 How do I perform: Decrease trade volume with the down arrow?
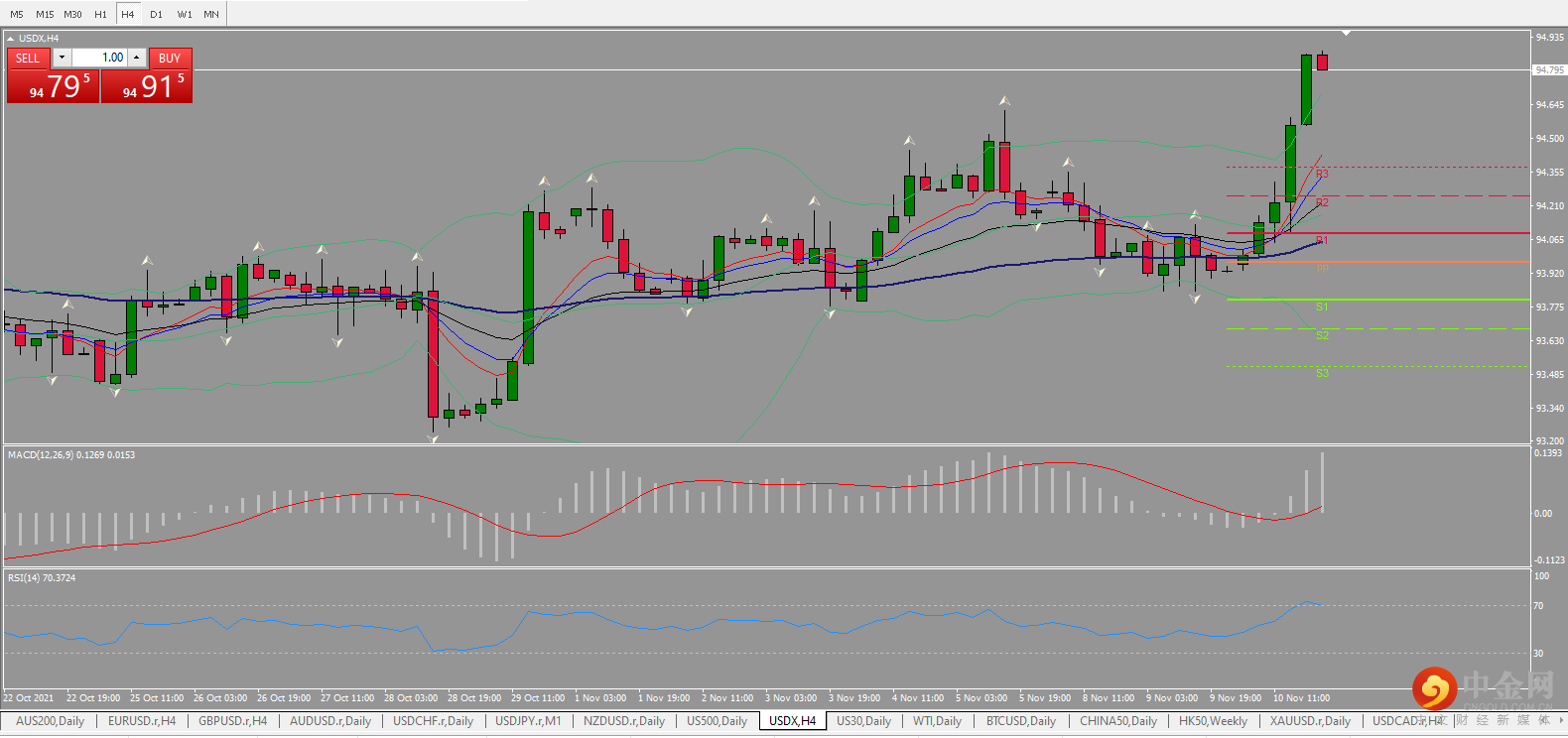62,58
